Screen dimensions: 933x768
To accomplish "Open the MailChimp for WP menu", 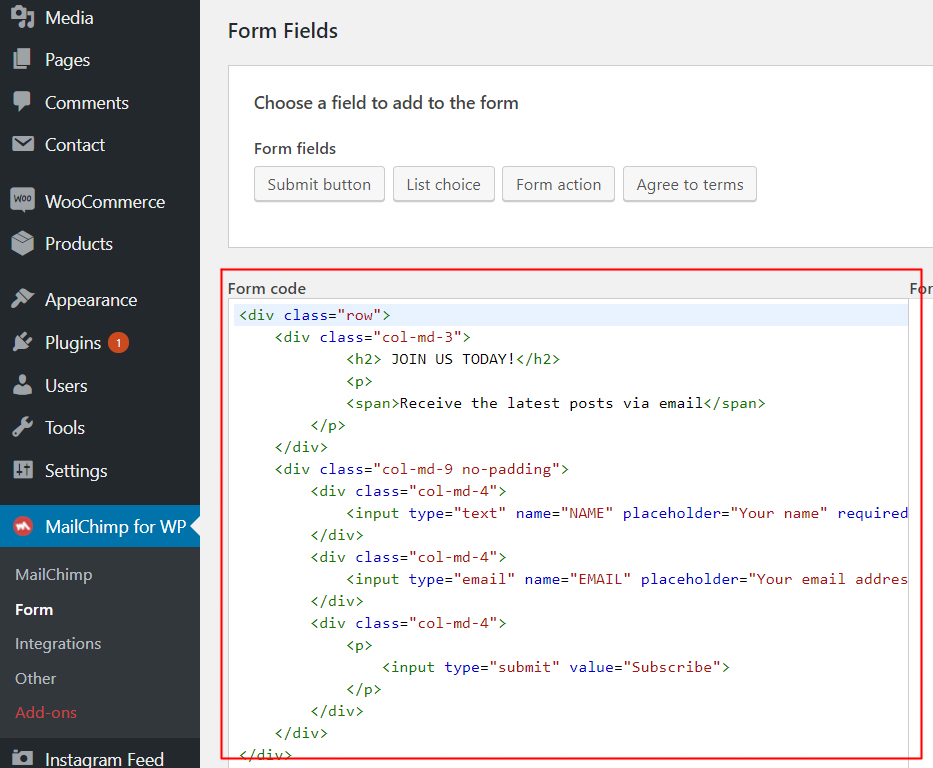I will pyautogui.click(x=115, y=526).
